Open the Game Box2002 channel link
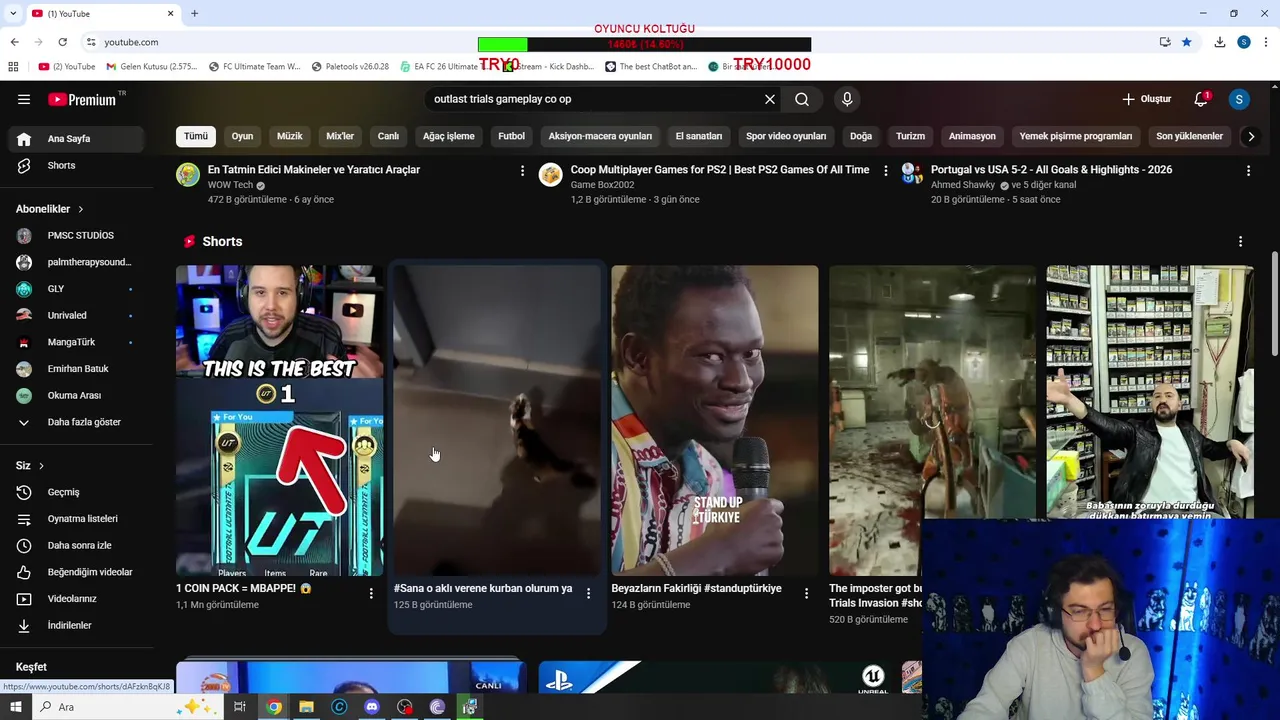The height and width of the screenshot is (720, 1280). pyautogui.click(x=602, y=185)
